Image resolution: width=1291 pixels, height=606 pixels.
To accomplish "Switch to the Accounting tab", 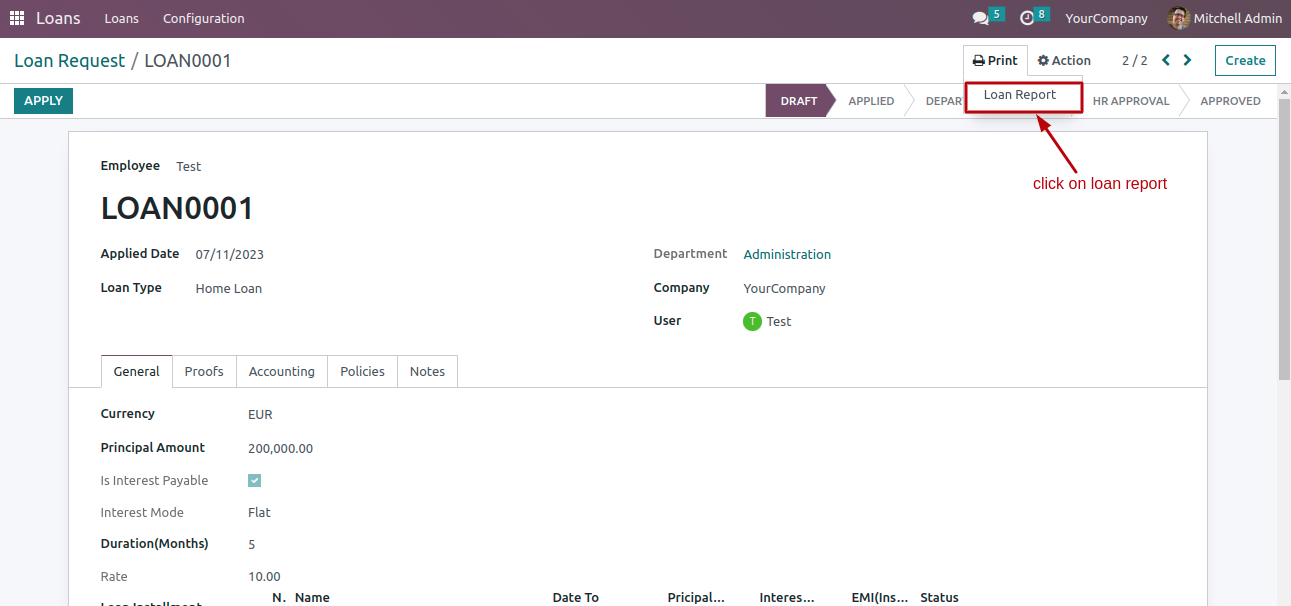I will [x=282, y=371].
